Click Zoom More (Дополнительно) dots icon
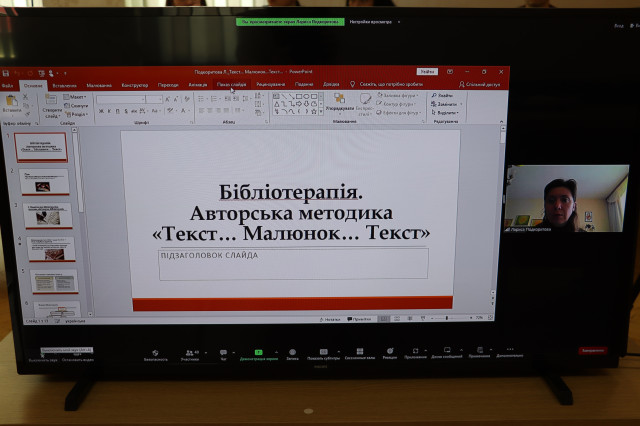The width and height of the screenshot is (640, 426). point(510,349)
